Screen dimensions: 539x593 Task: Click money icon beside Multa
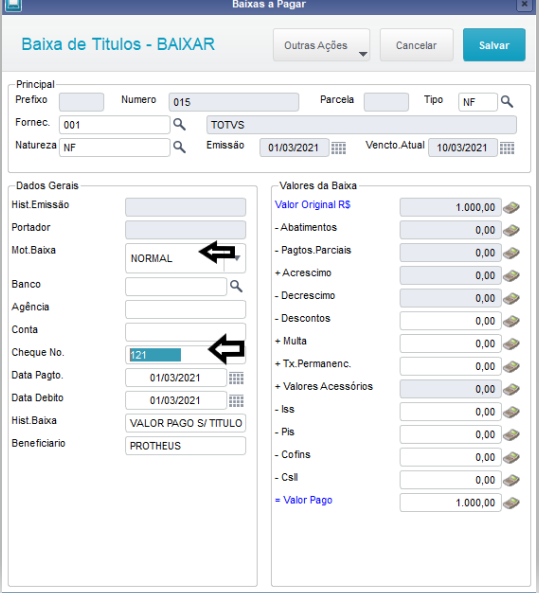(x=511, y=344)
